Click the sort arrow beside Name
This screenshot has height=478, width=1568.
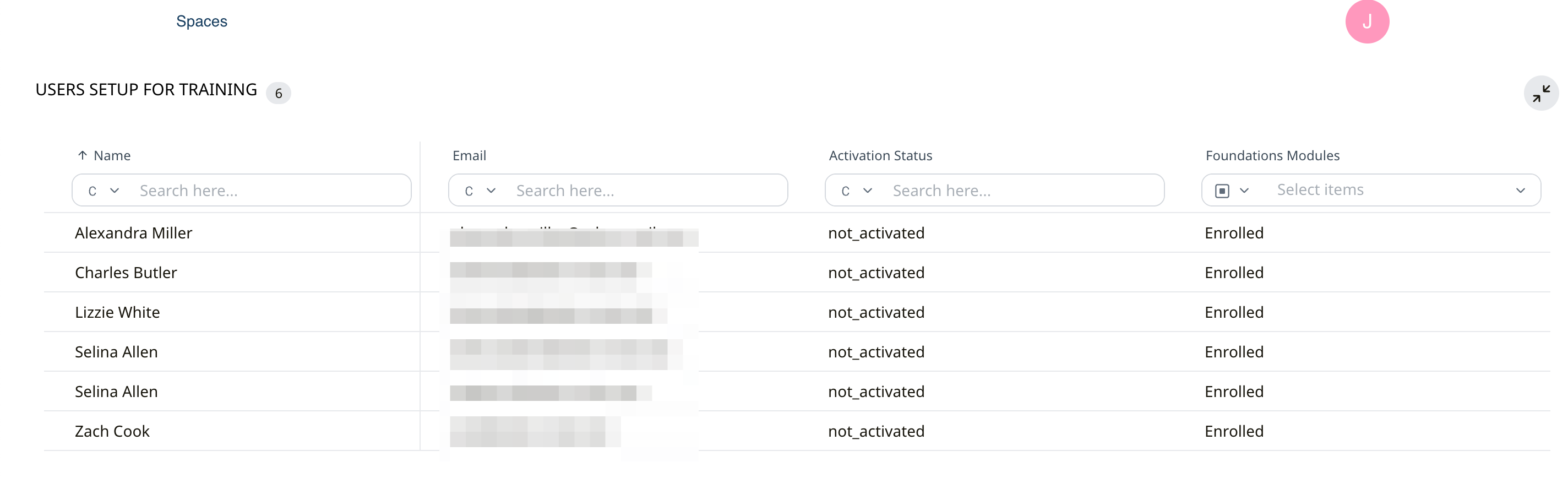click(x=83, y=155)
